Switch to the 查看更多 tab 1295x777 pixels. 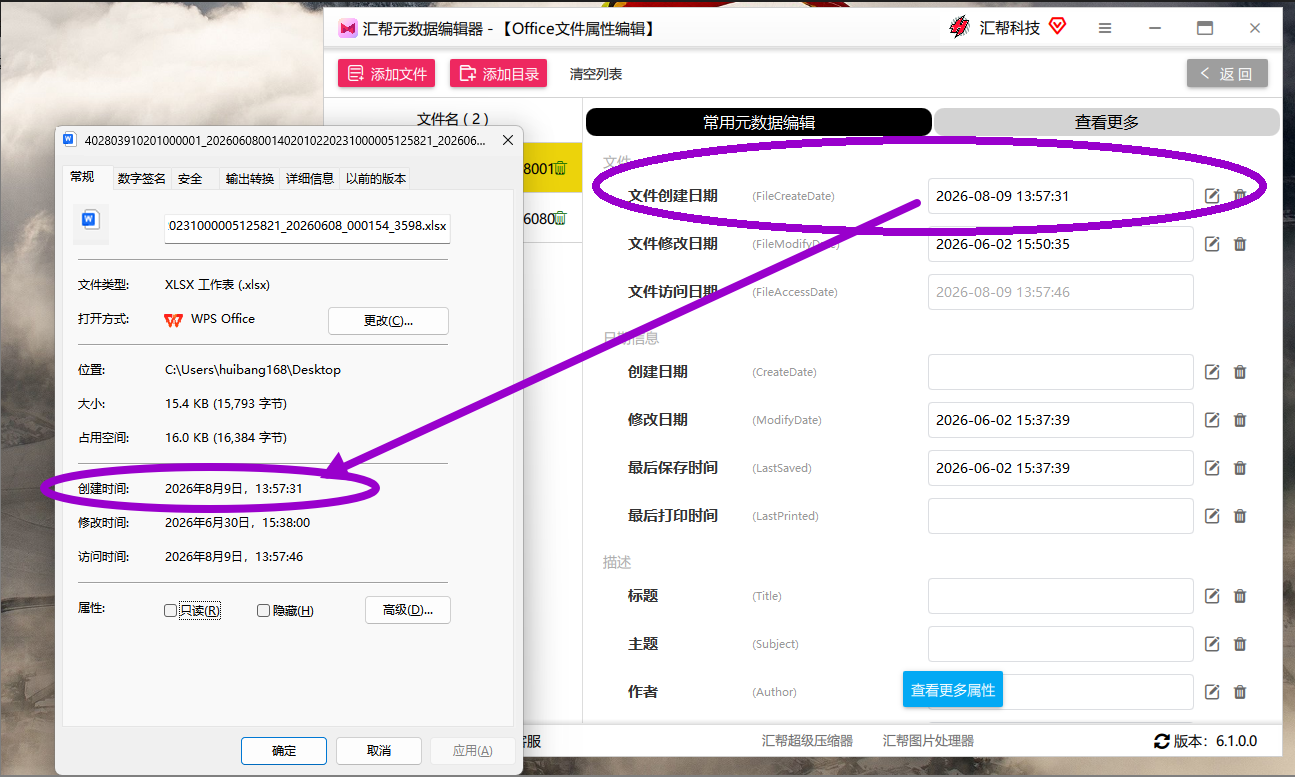[1106, 122]
